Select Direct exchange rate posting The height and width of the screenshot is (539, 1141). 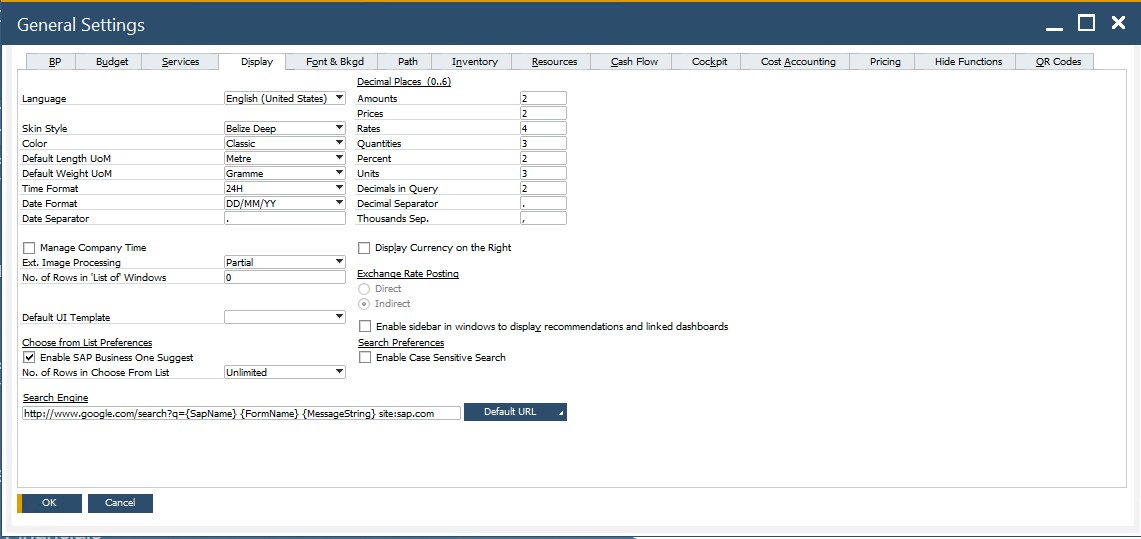click(x=364, y=289)
